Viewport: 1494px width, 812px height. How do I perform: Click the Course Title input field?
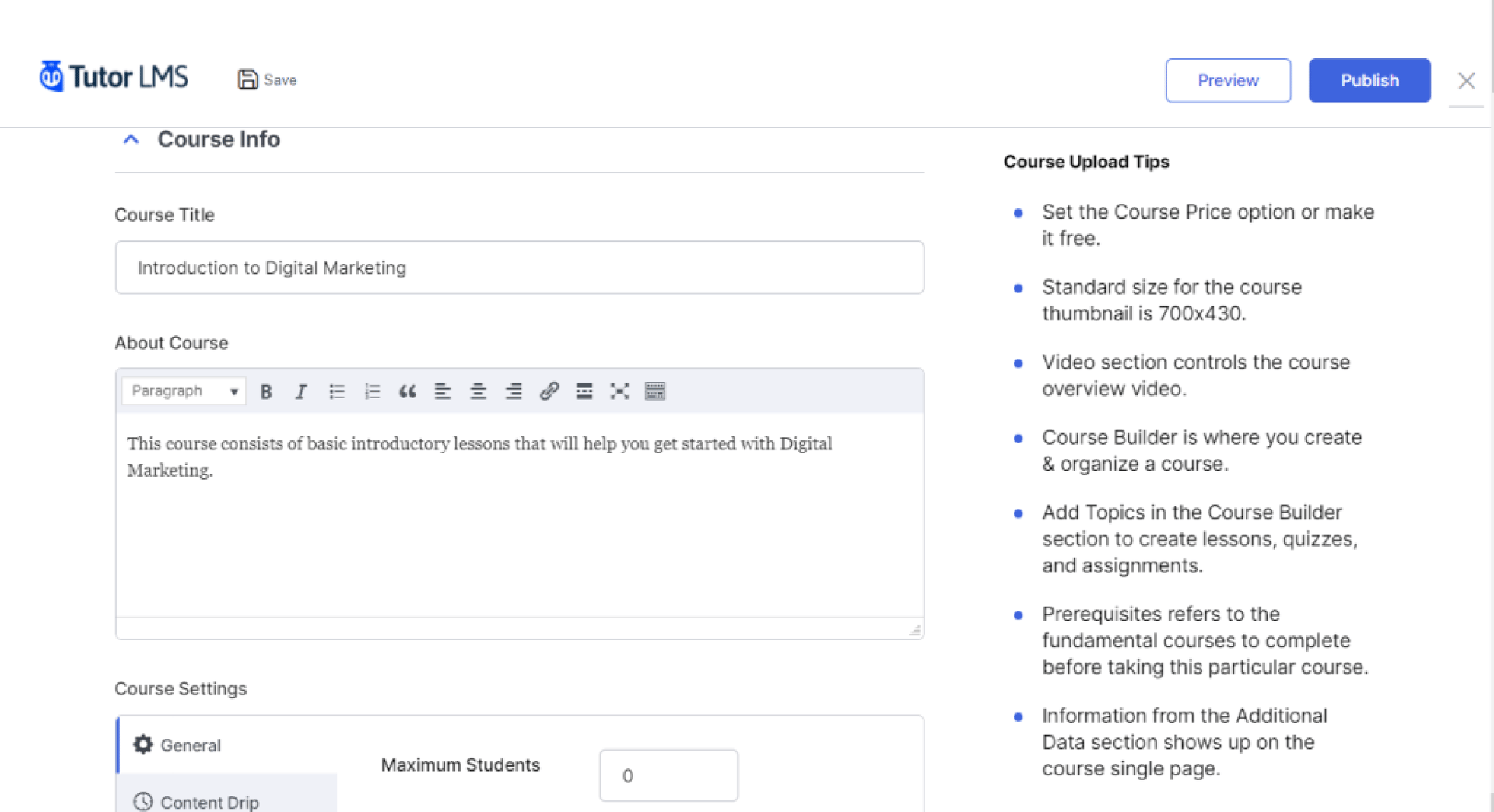point(519,268)
